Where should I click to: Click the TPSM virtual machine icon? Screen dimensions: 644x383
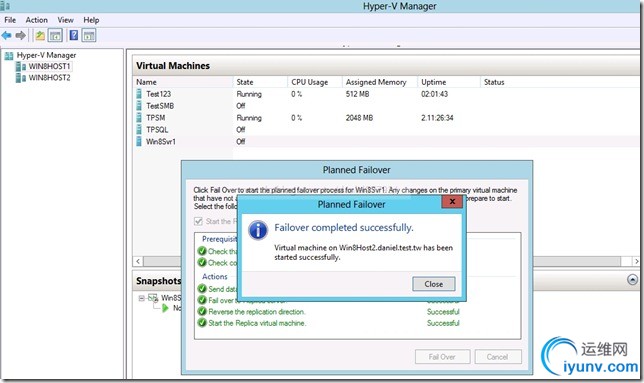(139, 118)
